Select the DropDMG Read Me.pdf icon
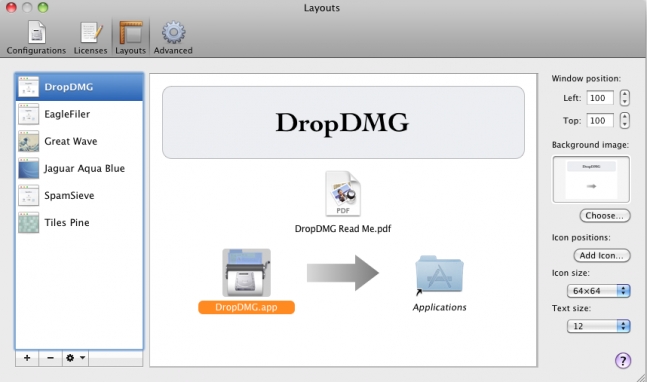Image resolution: width=647 pixels, height=382 pixels. tap(343, 194)
